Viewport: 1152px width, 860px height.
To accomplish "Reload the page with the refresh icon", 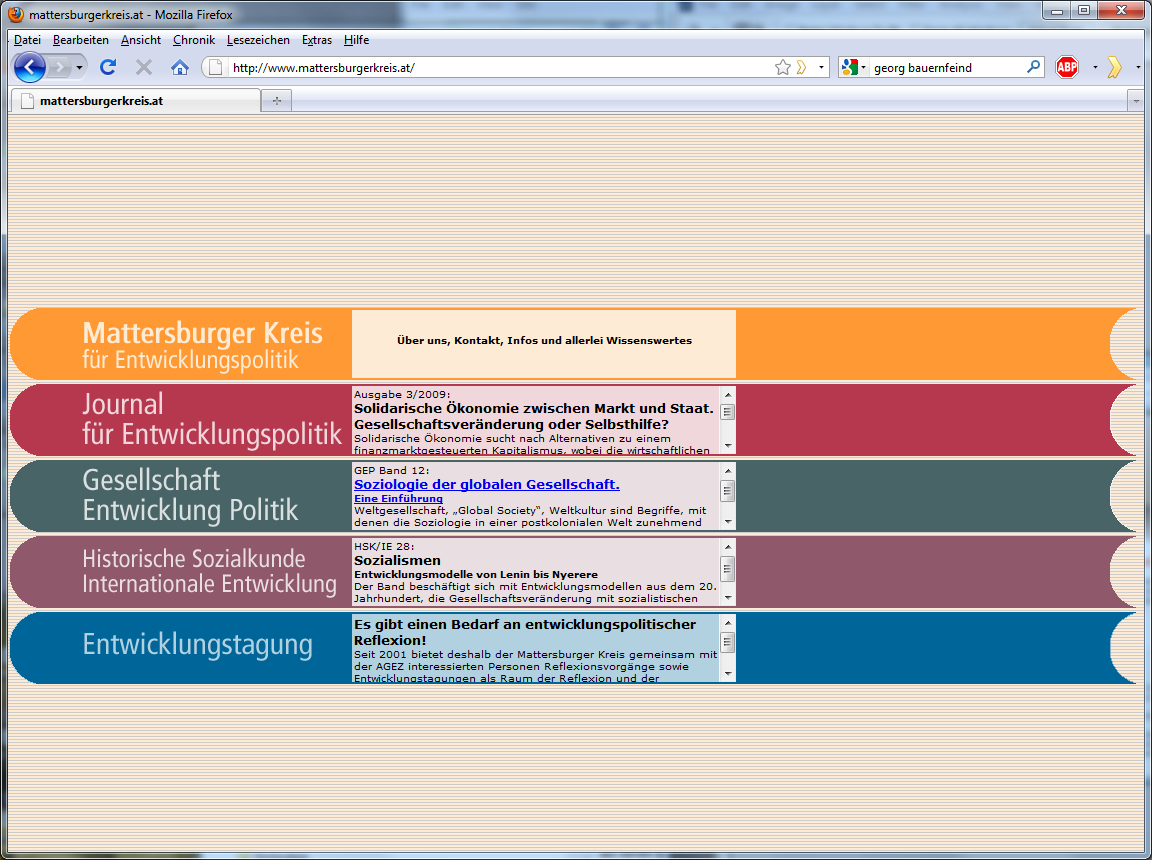I will [x=108, y=68].
